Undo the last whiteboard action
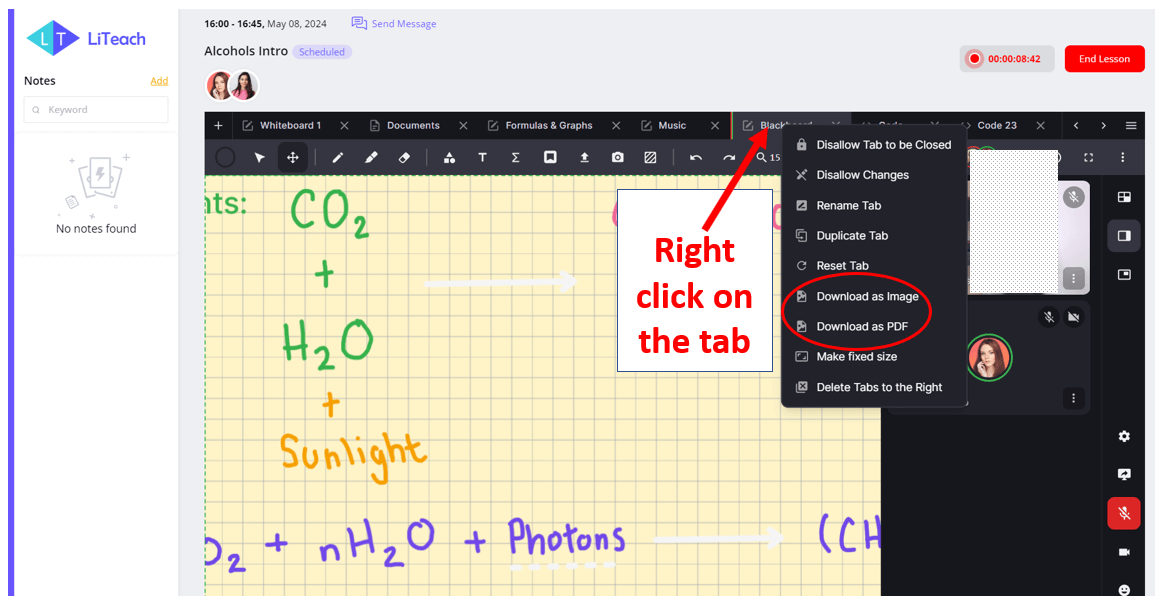The height and width of the screenshot is (603, 1164). (x=696, y=157)
